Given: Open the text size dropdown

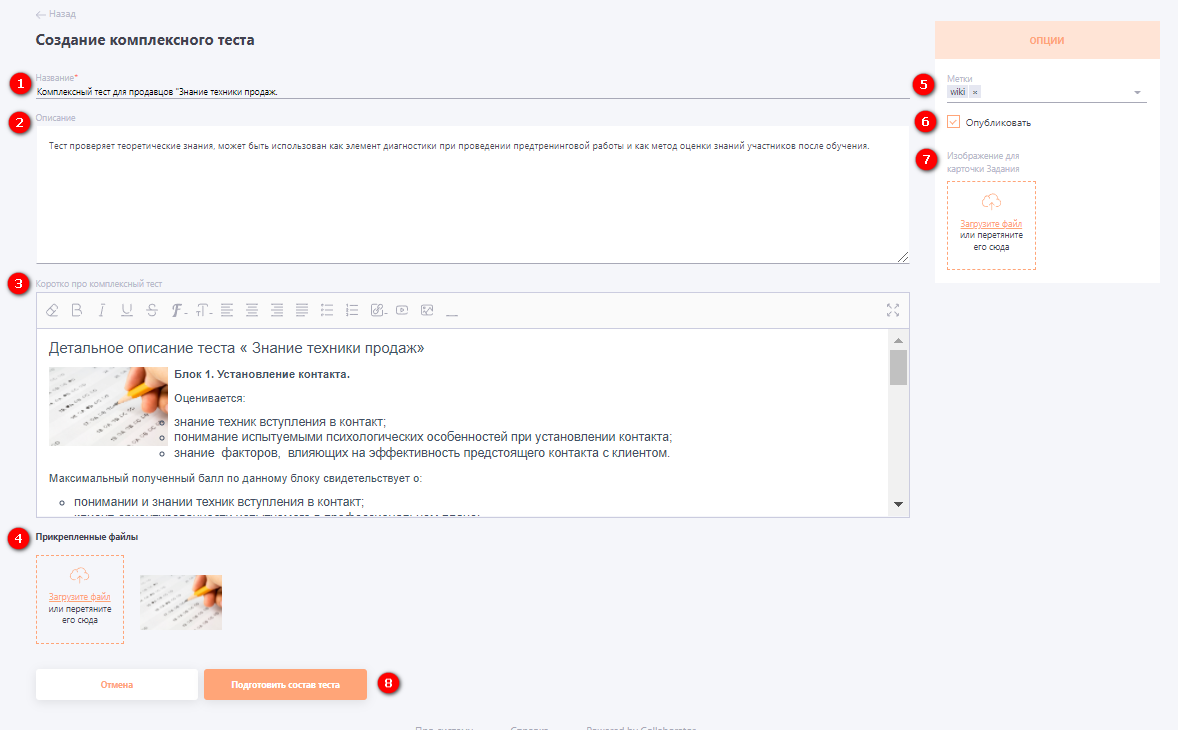Looking at the screenshot, I should pos(203,310).
